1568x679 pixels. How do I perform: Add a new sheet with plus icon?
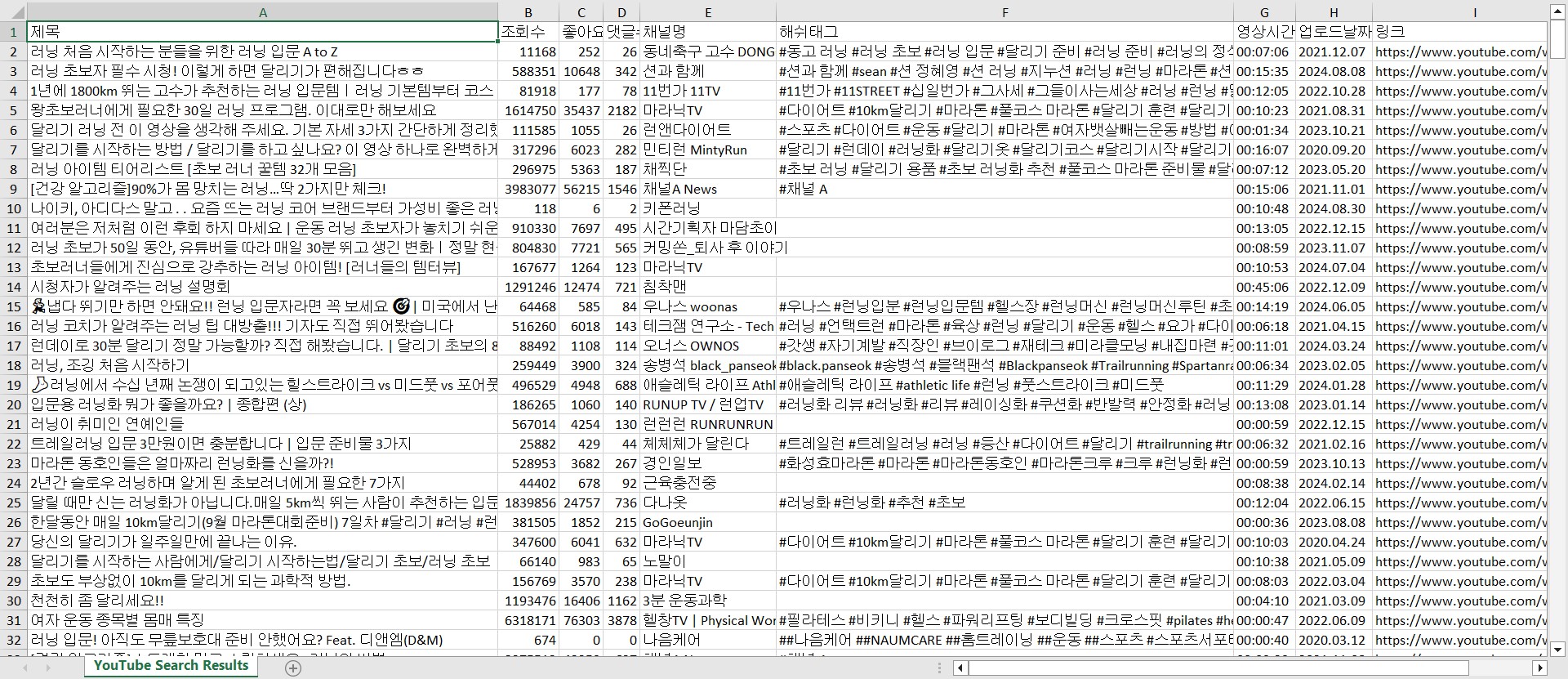(293, 668)
